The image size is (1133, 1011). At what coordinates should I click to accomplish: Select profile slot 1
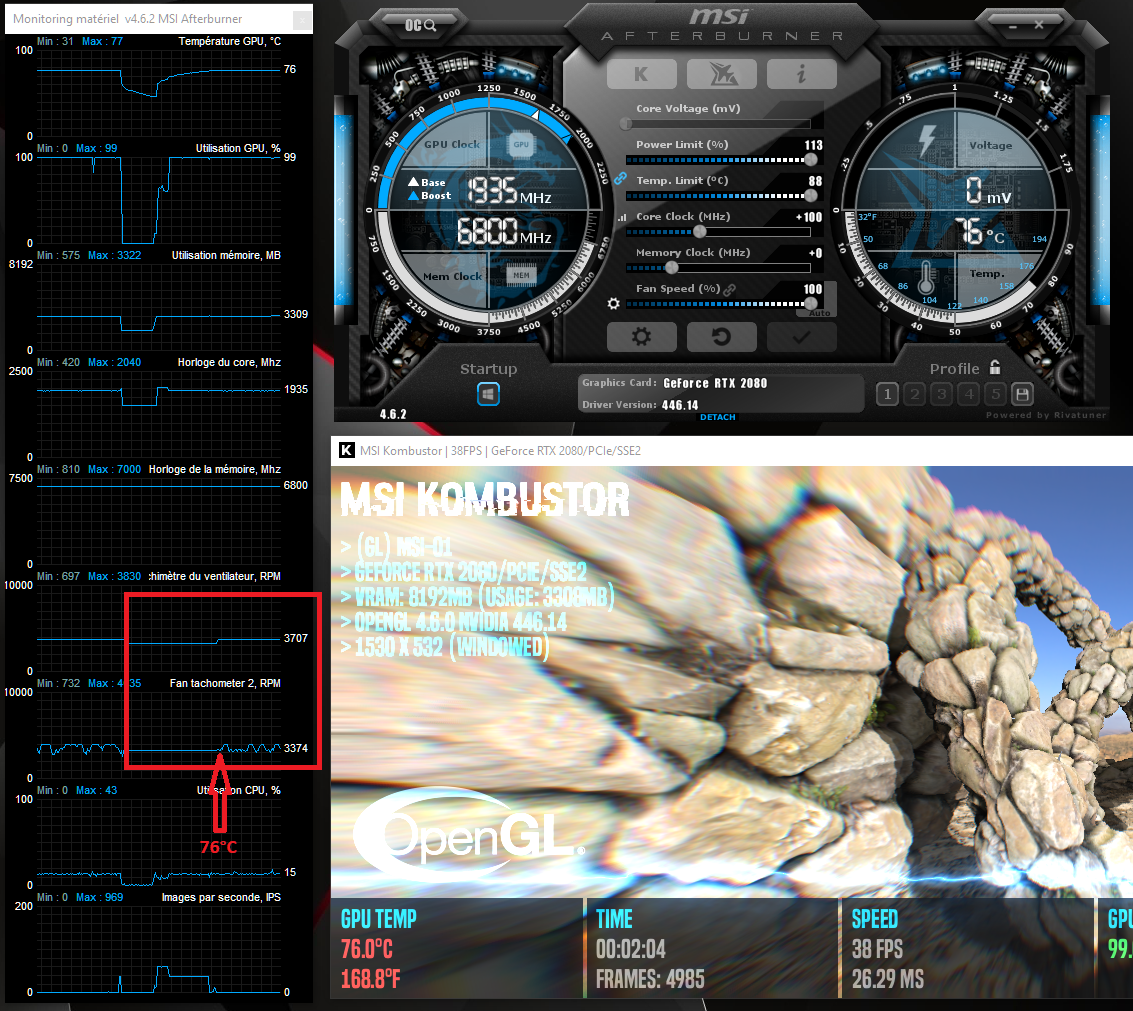point(887,394)
